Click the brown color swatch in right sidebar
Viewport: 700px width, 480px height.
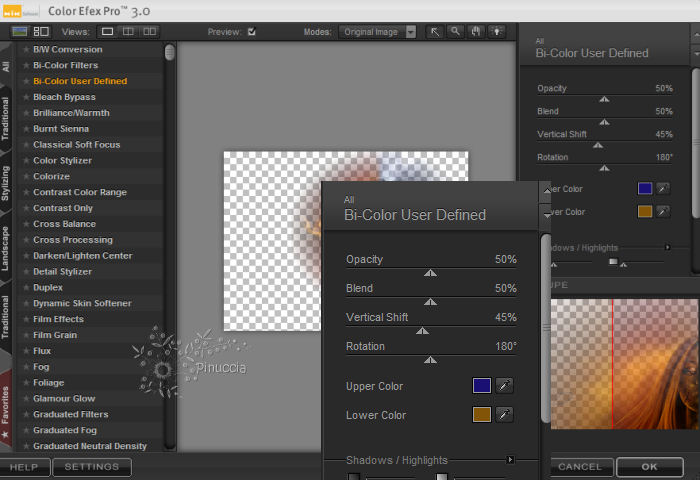click(x=645, y=211)
